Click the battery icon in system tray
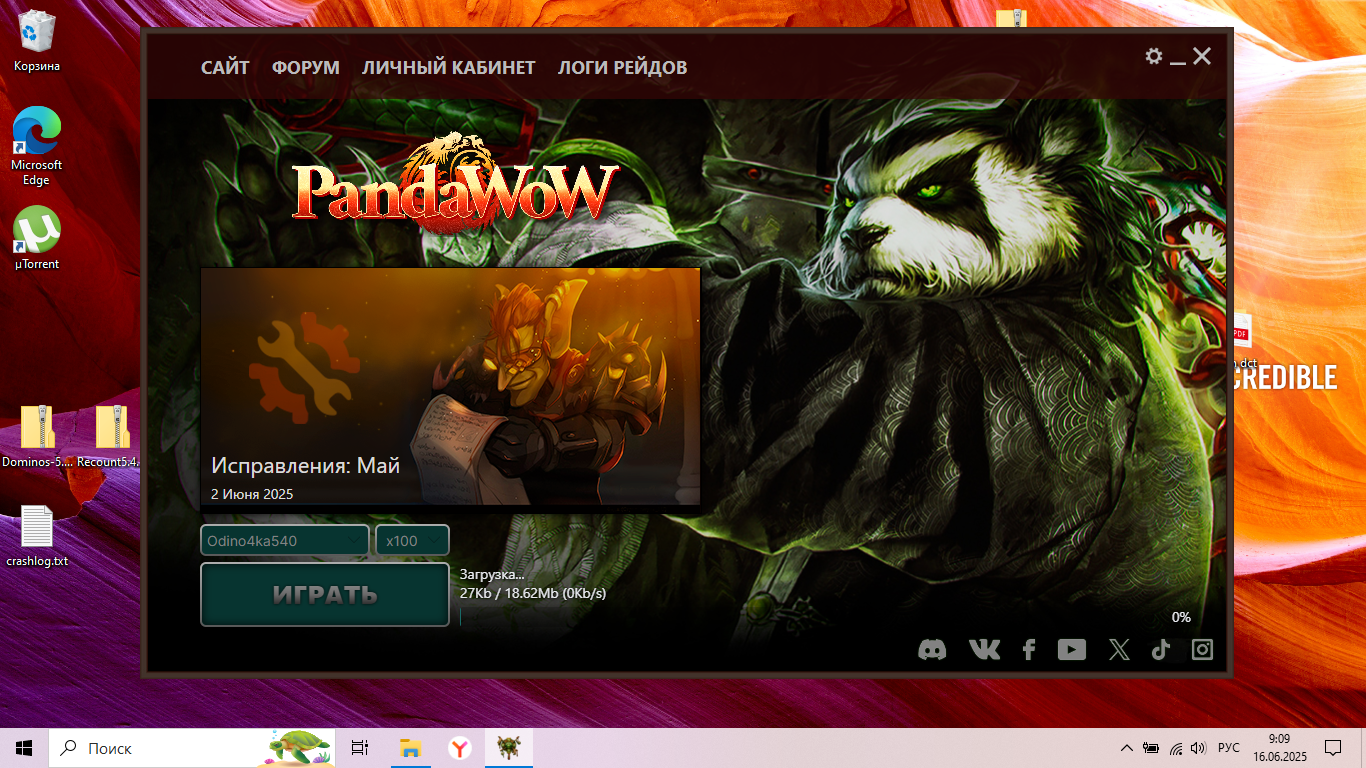The width and height of the screenshot is (1366, 768). pos(1152,748)
